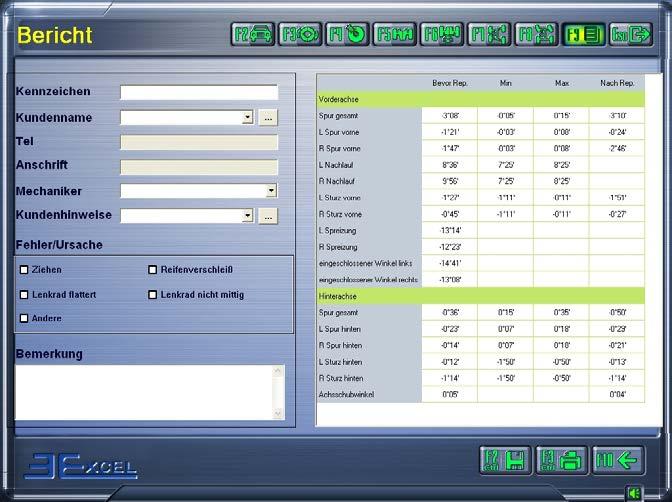Click inside the Bemerkung text area

click(x=144, y=392)
